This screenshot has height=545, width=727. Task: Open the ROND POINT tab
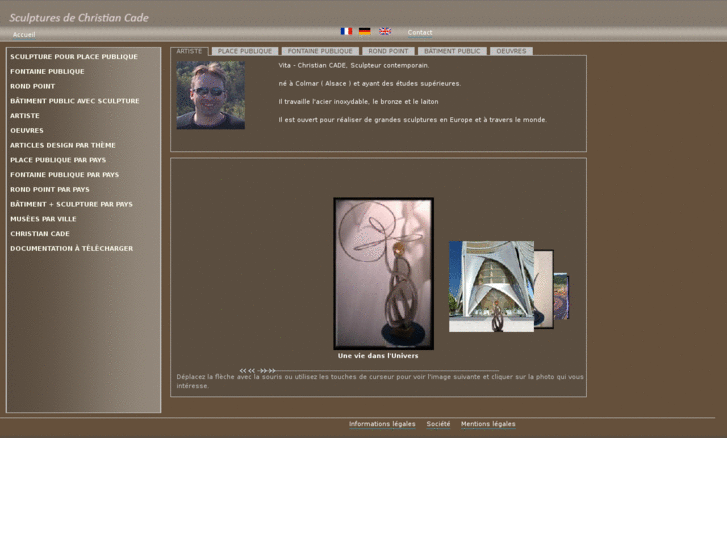click(x=388, y=51)
